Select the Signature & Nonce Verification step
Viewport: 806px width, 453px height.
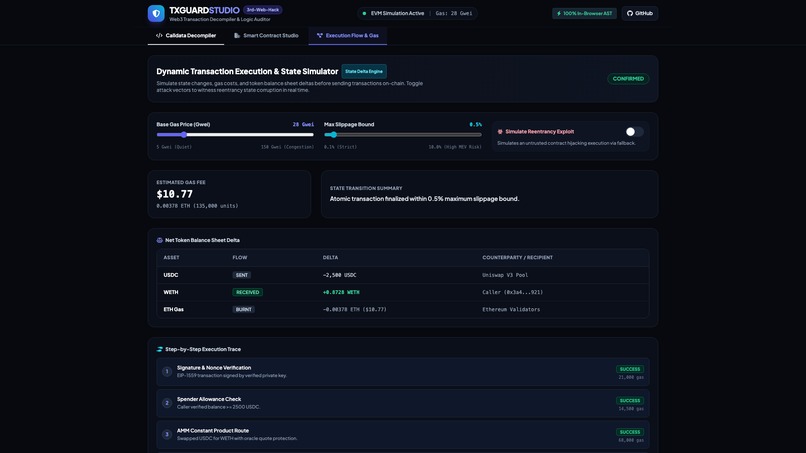click(403, 372)
